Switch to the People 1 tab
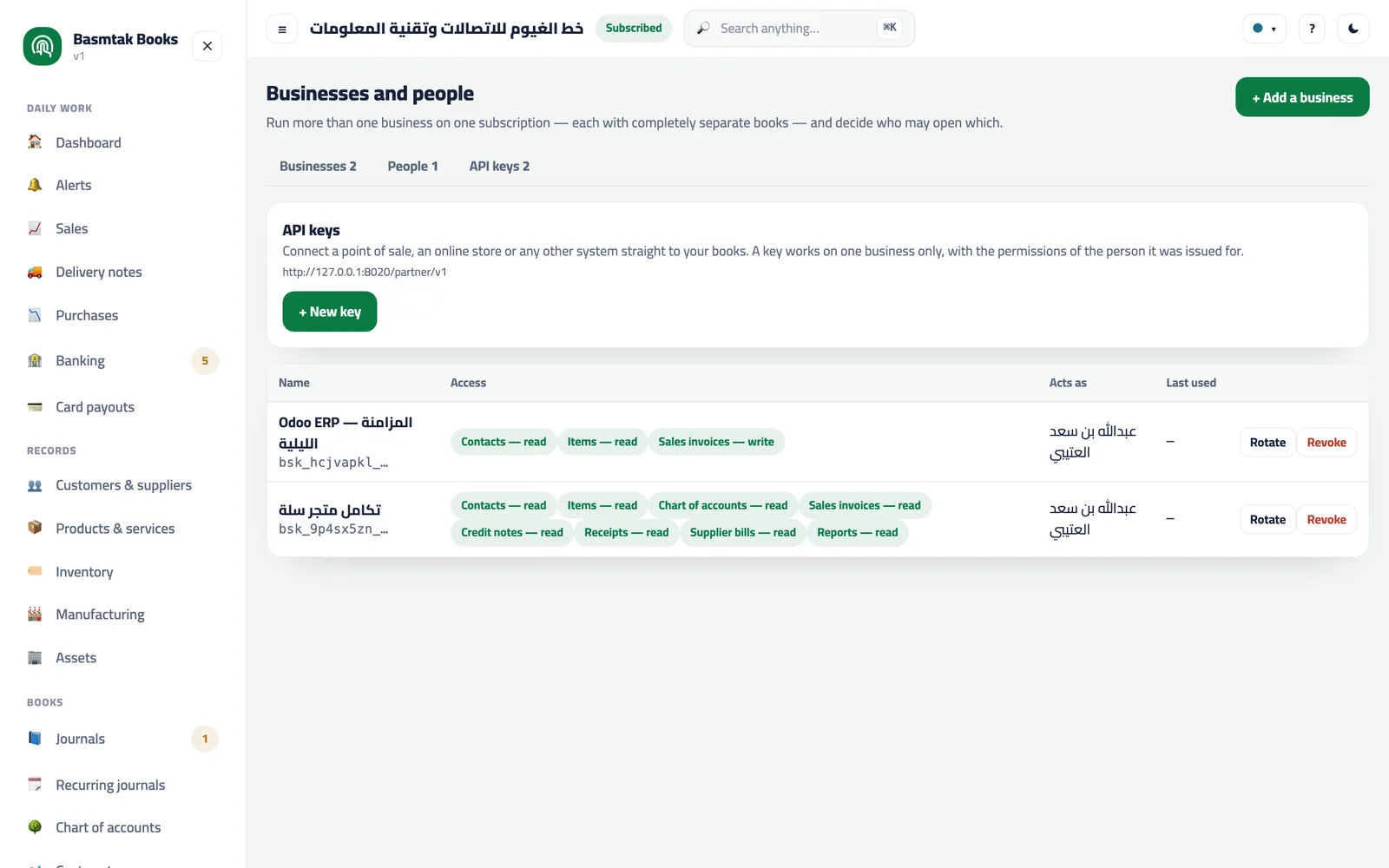The height and width of the screenshot is (868, 1389). click(x=412, y=166)
